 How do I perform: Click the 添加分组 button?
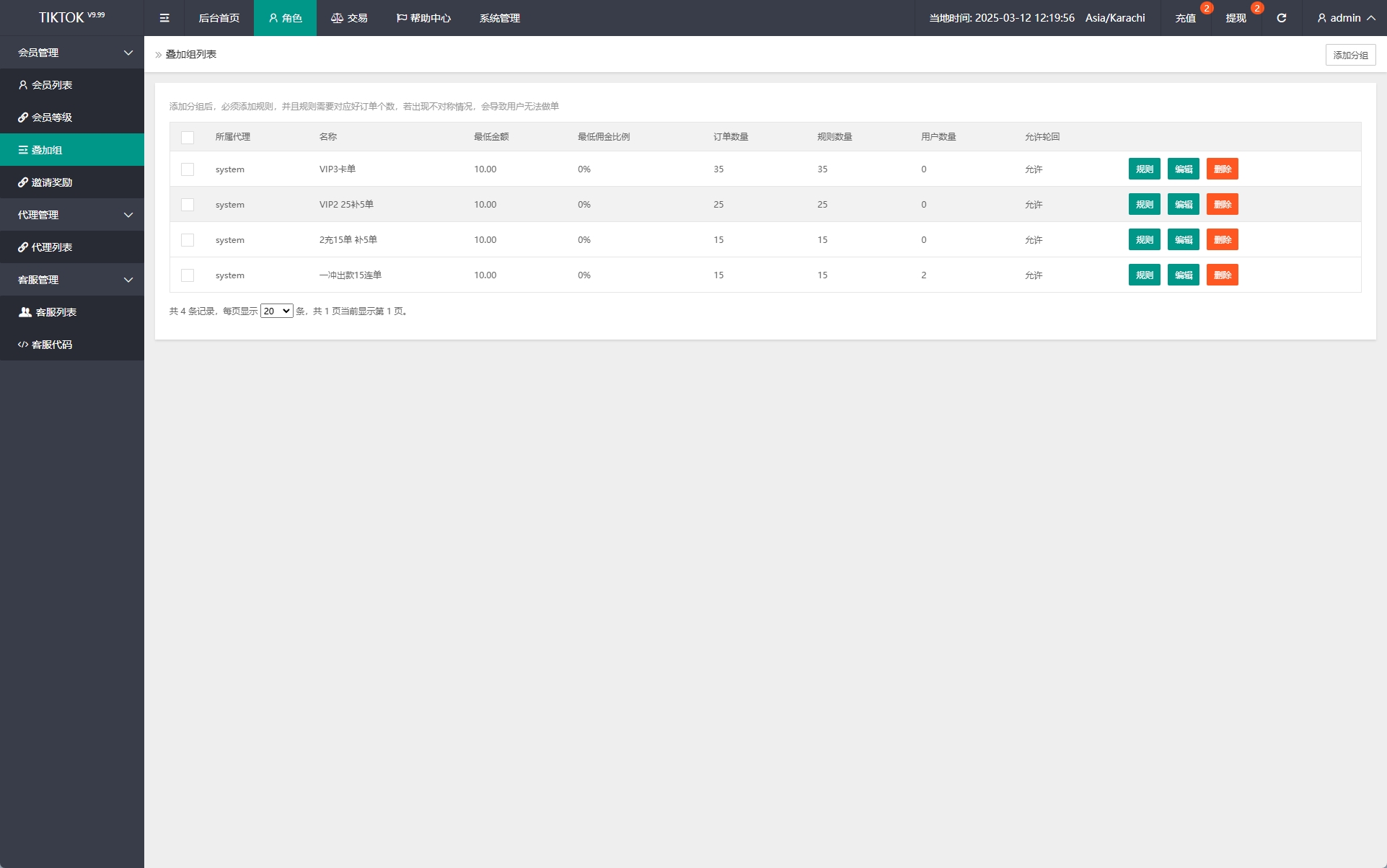(1350, 55)
